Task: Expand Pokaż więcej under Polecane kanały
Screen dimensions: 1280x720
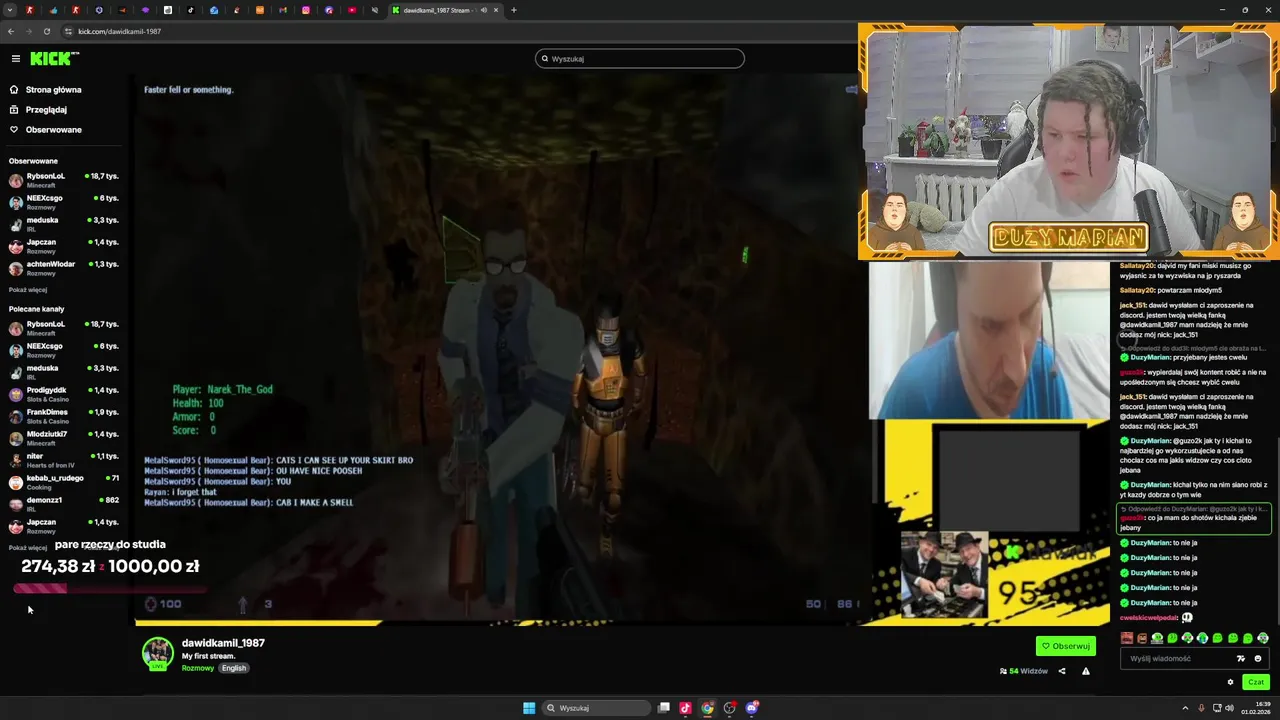Action: click(x=28, y=548)
